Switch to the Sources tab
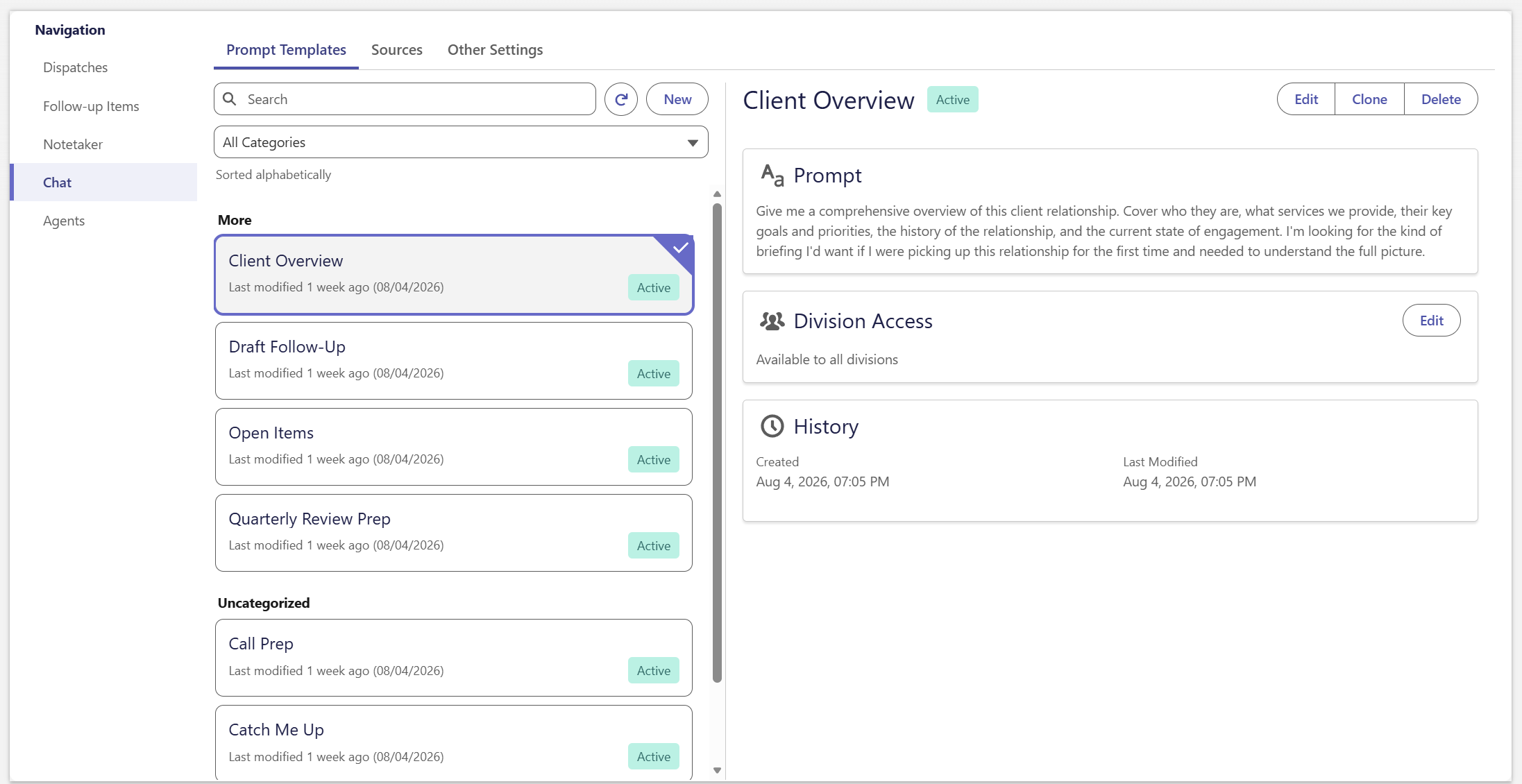The image size is (1522, 784). tap(396, 50)
